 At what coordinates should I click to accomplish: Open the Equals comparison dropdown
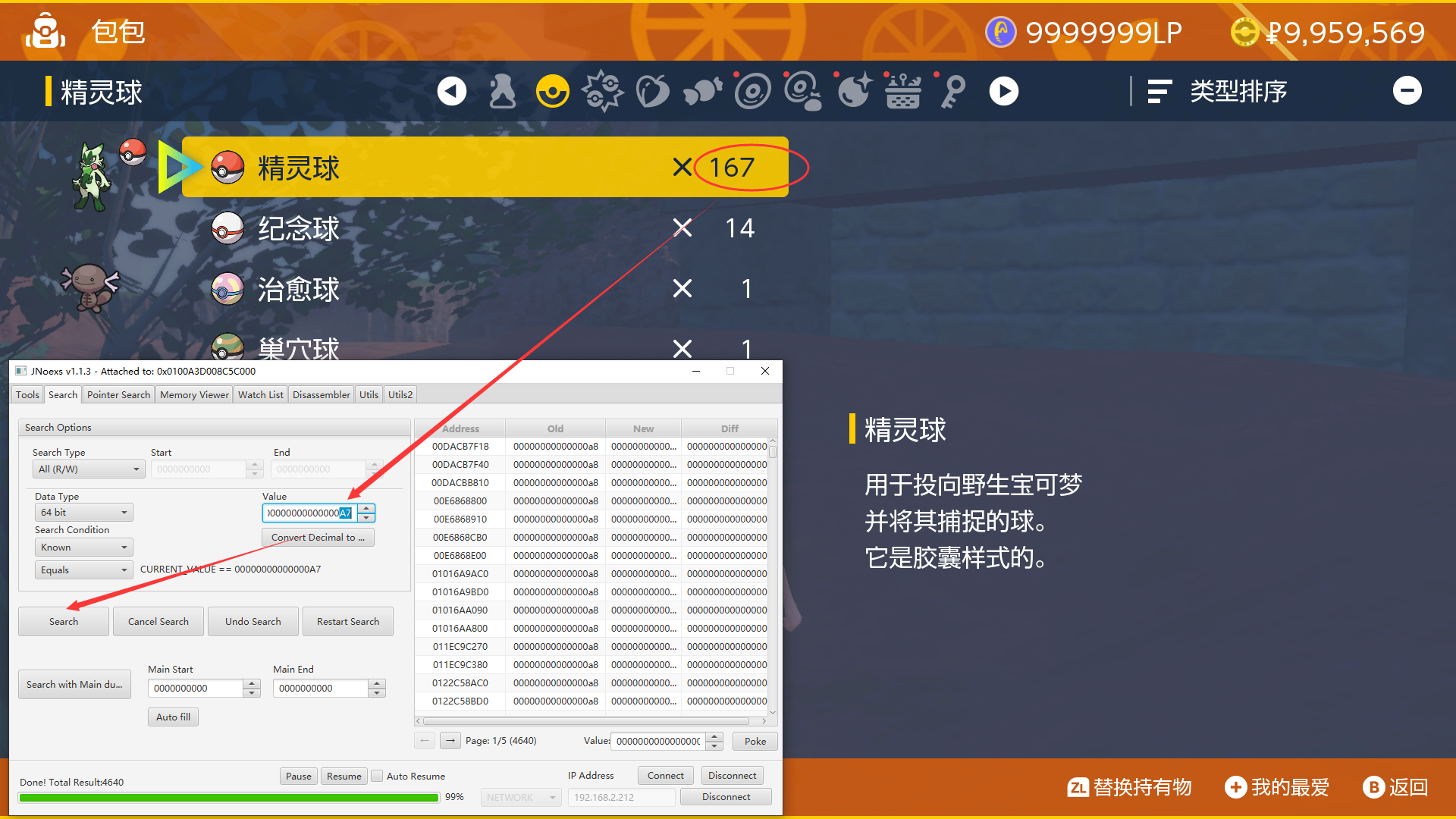83,570
